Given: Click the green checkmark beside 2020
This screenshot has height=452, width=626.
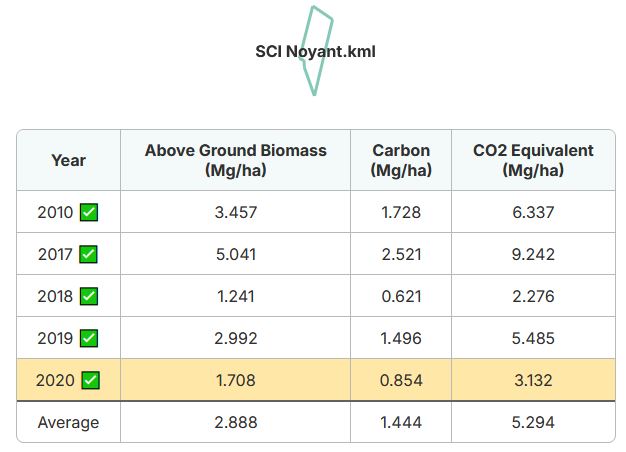Looking at the screenshot, I should pos(91,380).
